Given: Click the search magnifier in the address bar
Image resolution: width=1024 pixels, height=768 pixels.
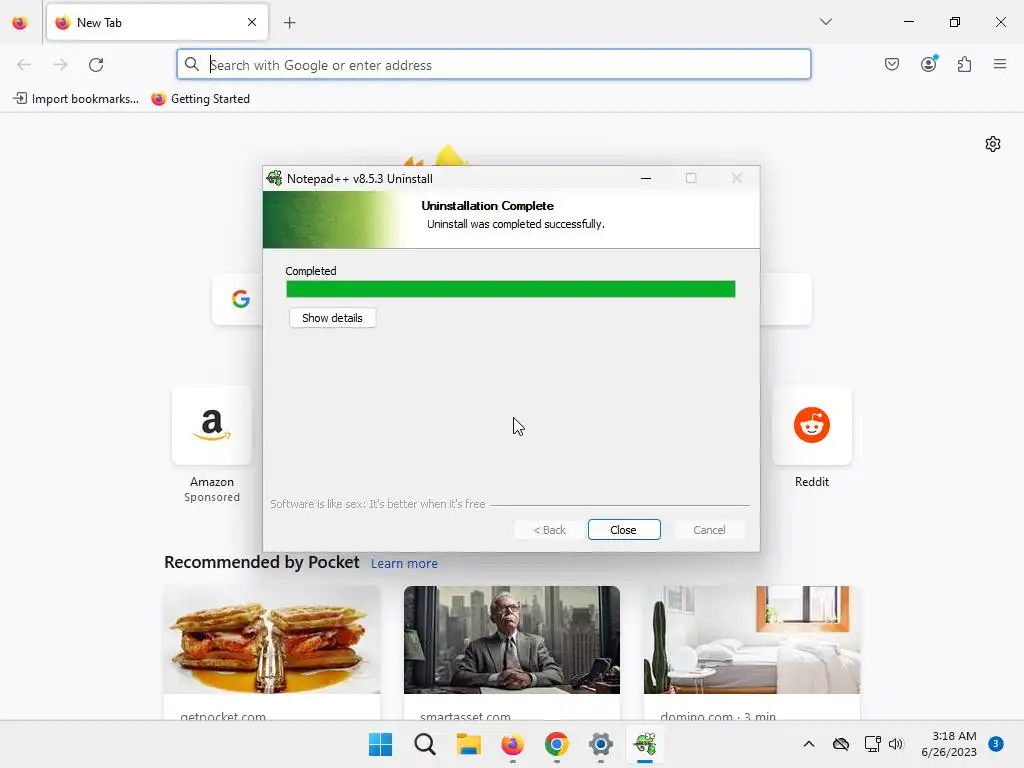Looking at the screenshot, I should click(x=192, y=64).
